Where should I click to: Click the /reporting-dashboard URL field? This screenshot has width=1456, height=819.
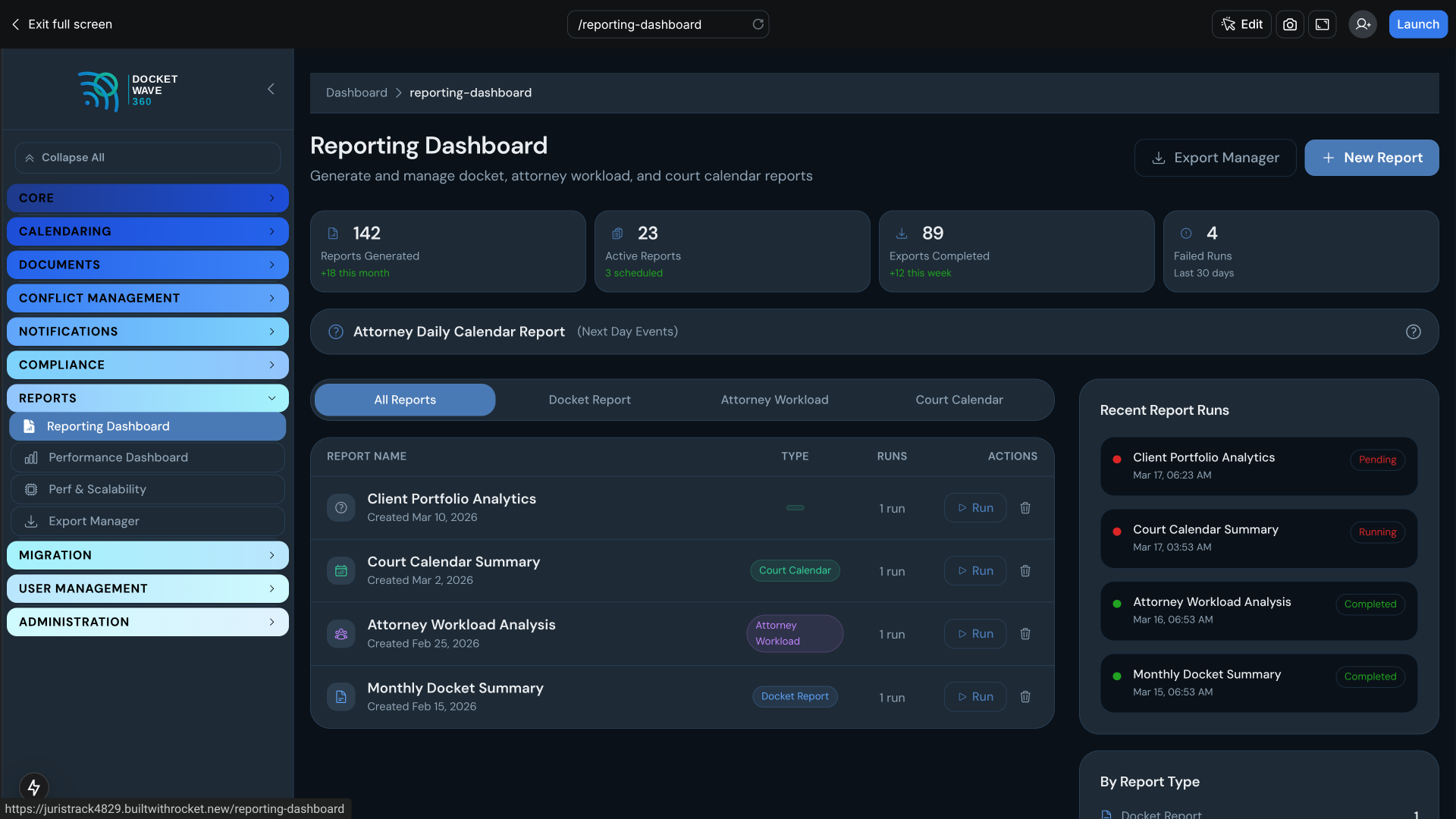click(667, 24)
